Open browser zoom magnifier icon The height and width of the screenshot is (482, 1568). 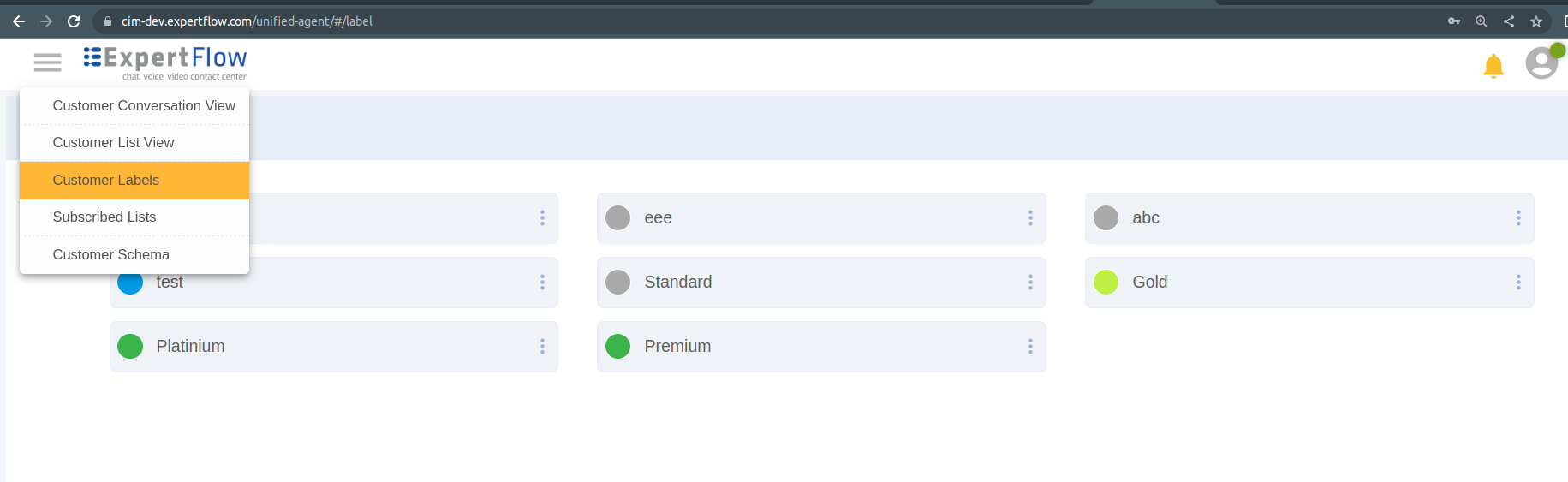(1482, 21)
